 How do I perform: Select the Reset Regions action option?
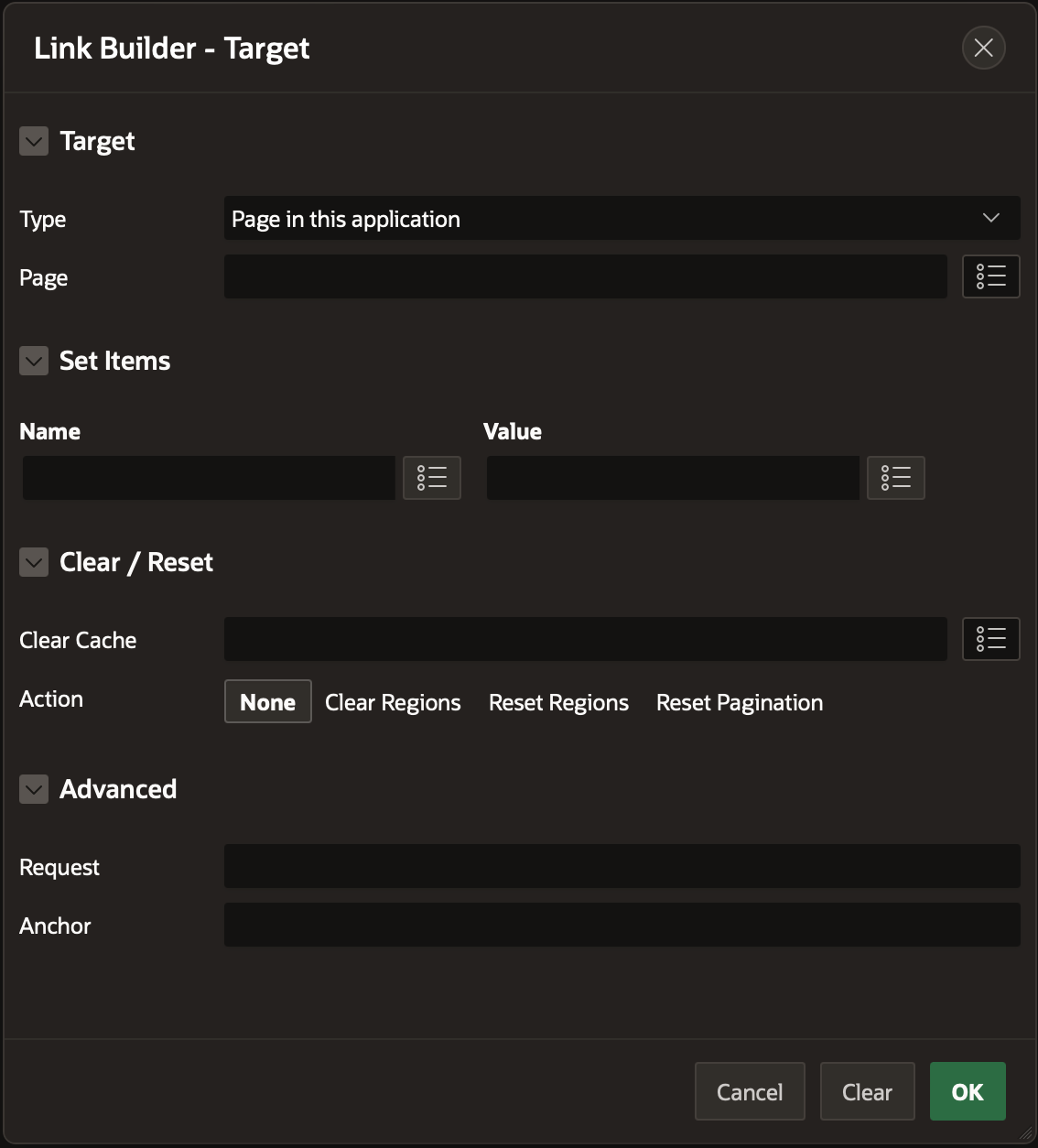click(x=558, y=701)
